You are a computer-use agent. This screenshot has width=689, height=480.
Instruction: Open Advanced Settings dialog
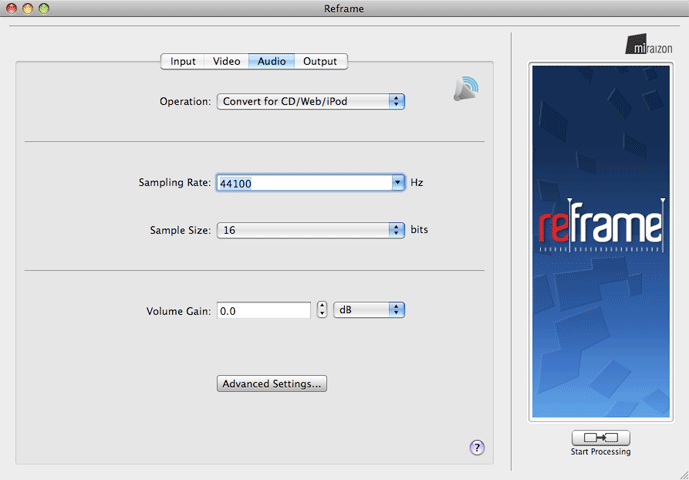[x=272, y=383]
